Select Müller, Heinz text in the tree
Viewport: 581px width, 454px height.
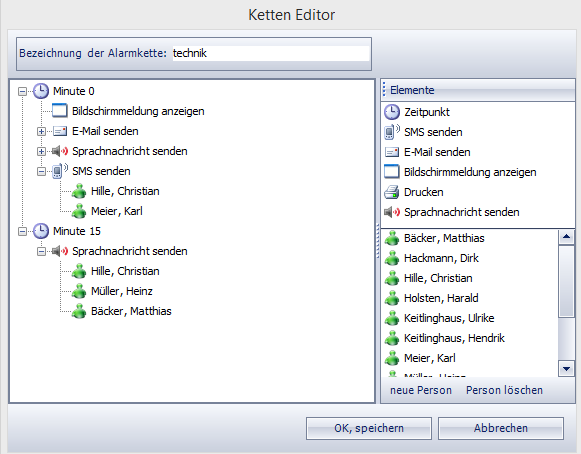point(122,291)
